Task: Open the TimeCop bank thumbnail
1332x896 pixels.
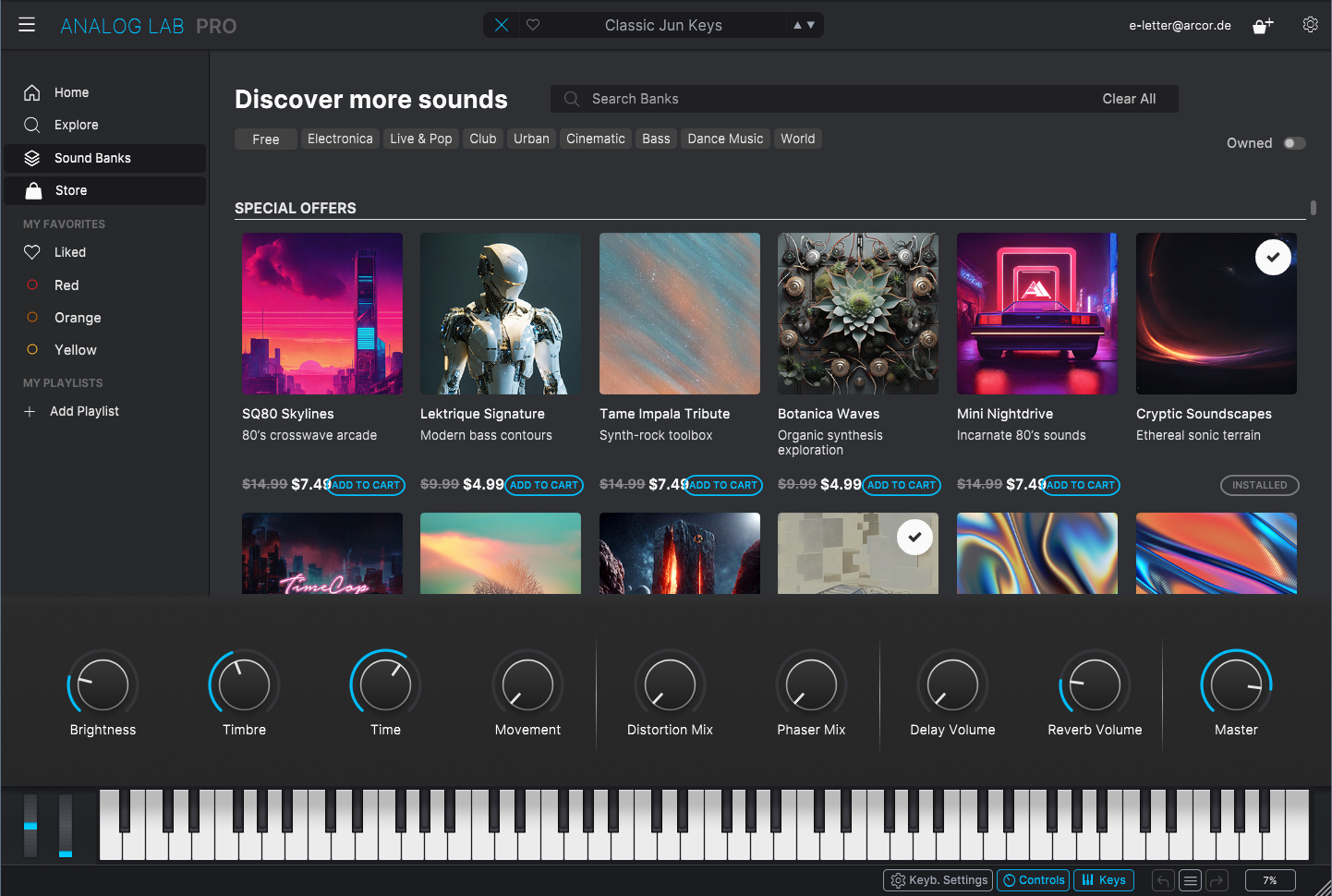Action: 322,553
